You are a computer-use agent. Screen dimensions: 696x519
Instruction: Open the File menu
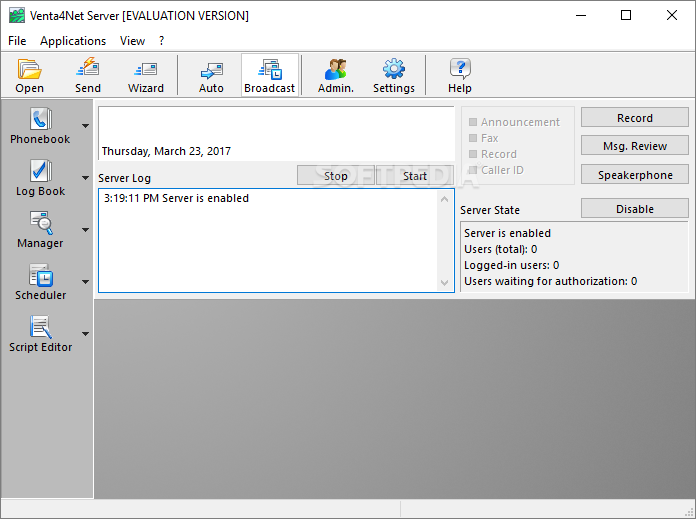point(17,41)
